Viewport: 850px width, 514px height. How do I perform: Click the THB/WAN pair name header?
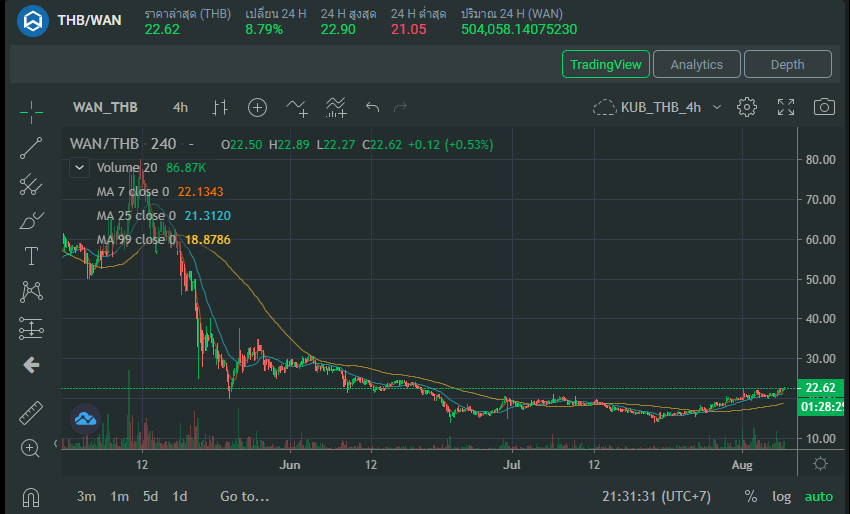pyautogui.click(x=89, y=21)
